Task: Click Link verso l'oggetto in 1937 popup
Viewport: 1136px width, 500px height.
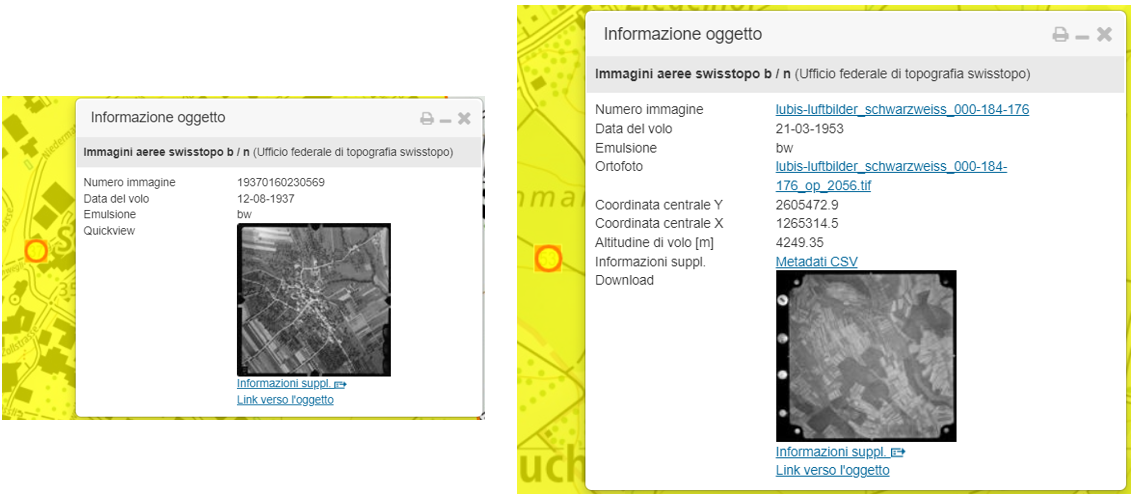Action: (285, 399)
